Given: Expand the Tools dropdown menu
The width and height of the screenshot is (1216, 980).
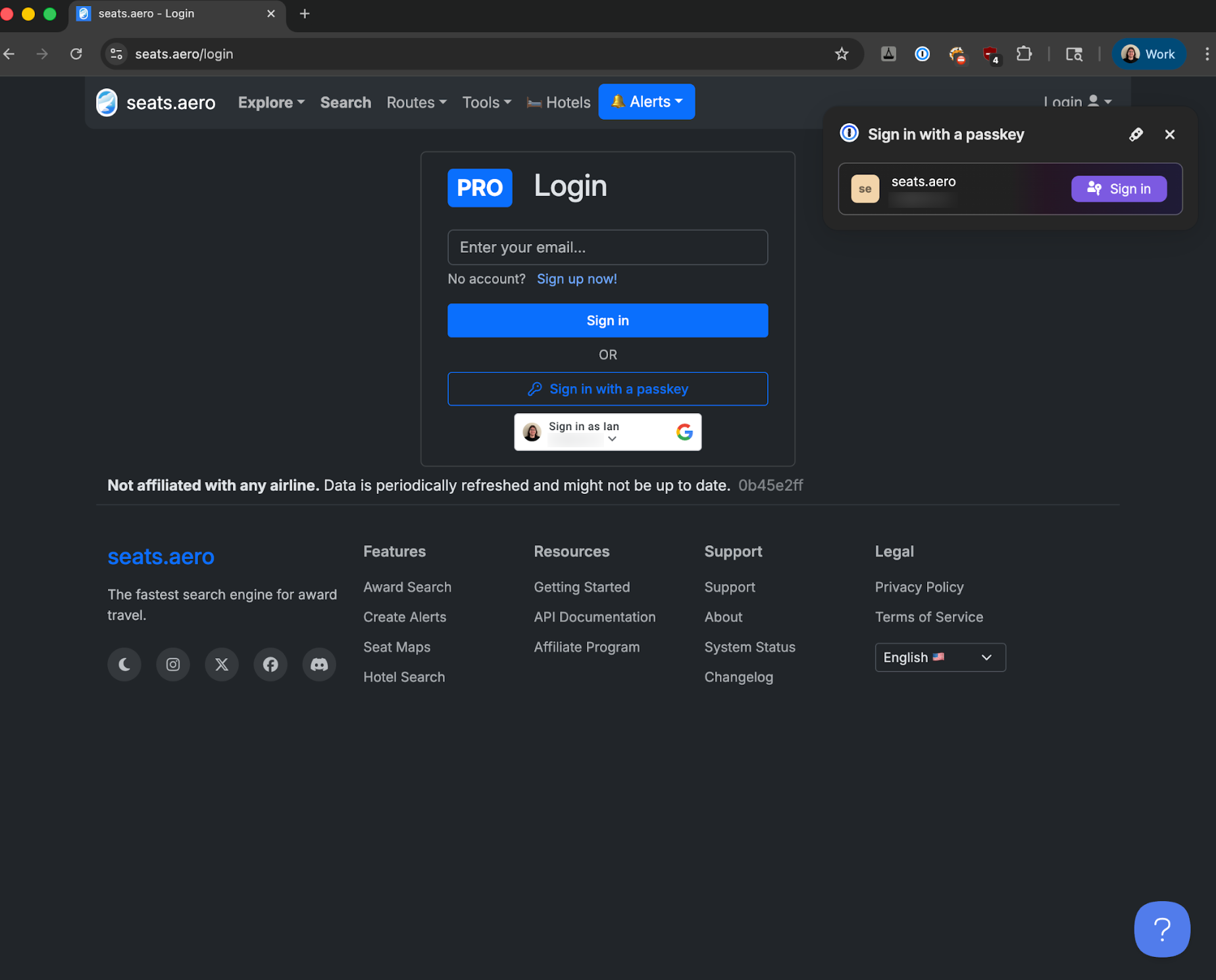Looking at the screenshot, I should [x=486, y=103].
